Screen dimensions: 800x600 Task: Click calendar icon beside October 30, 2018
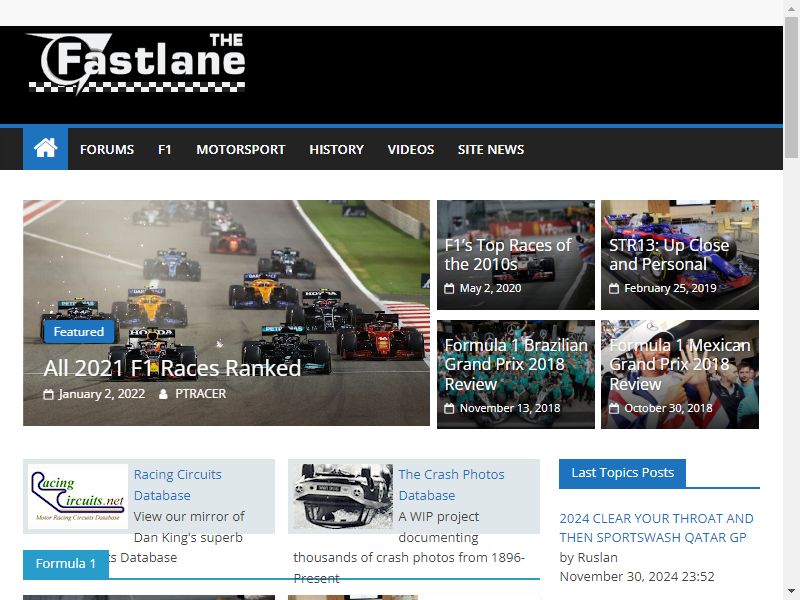pyautogui.click(x=614, y=409)
